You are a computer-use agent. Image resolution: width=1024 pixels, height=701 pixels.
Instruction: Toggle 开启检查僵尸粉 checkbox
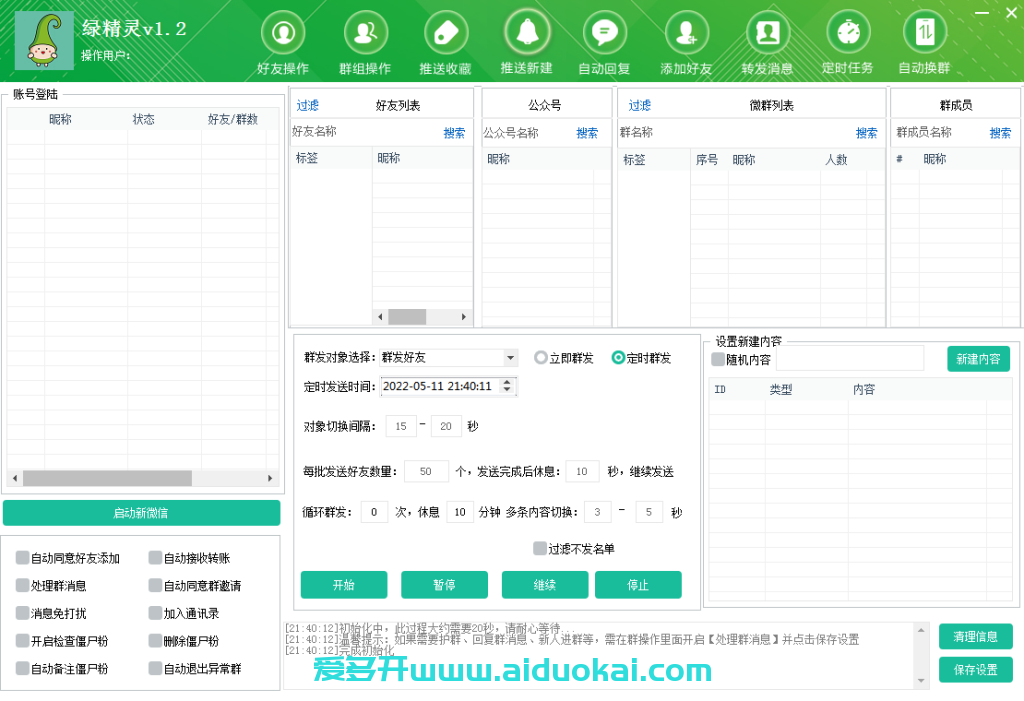[23, 640]
